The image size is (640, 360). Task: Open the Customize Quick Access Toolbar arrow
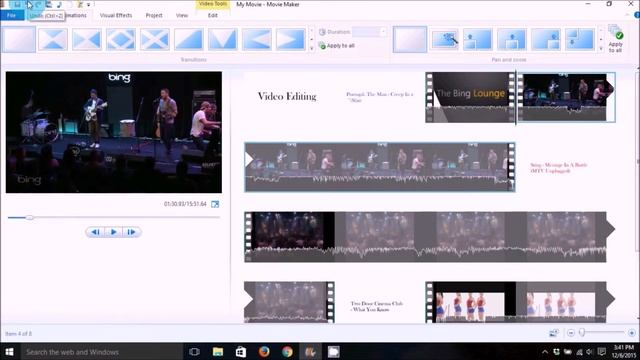89,4
